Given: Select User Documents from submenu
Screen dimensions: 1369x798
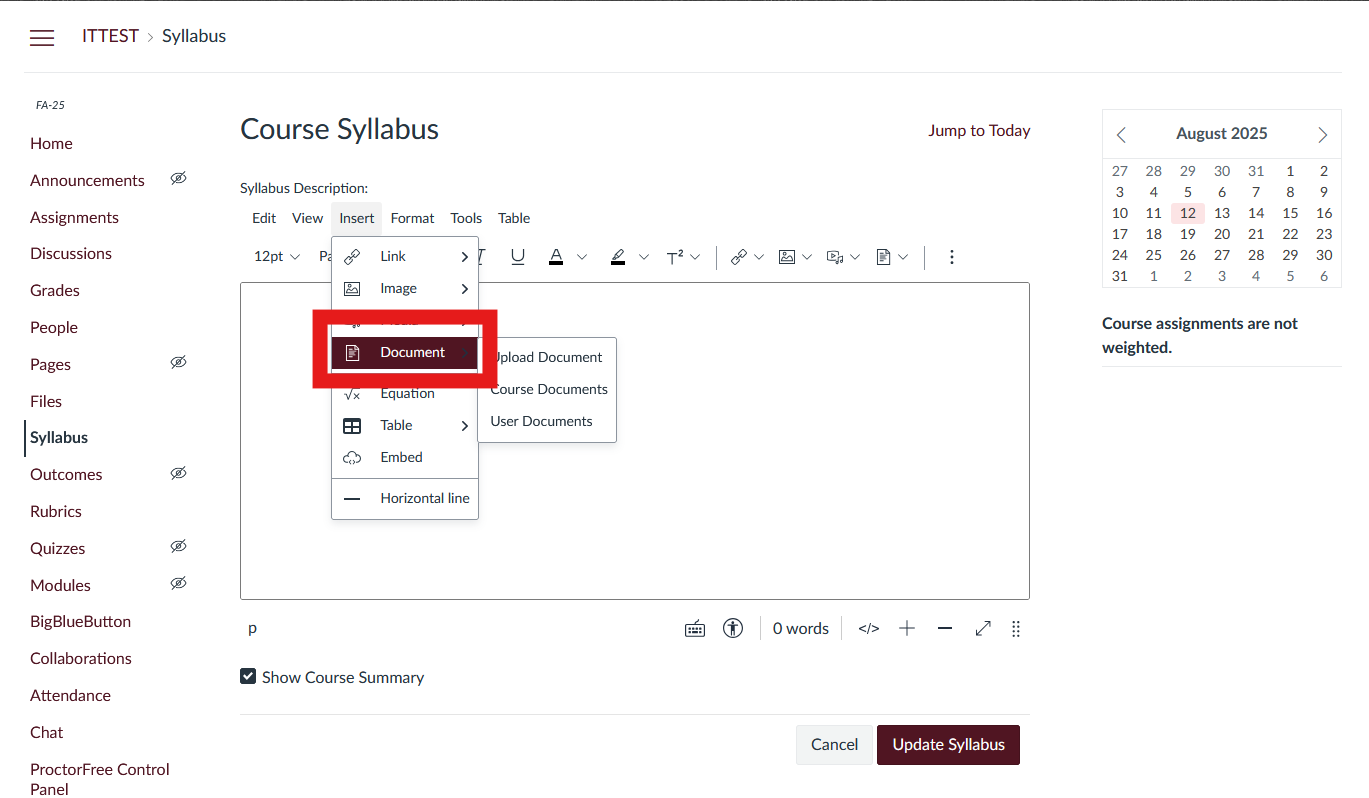Looking at the screenshot, I should [547, 421].
